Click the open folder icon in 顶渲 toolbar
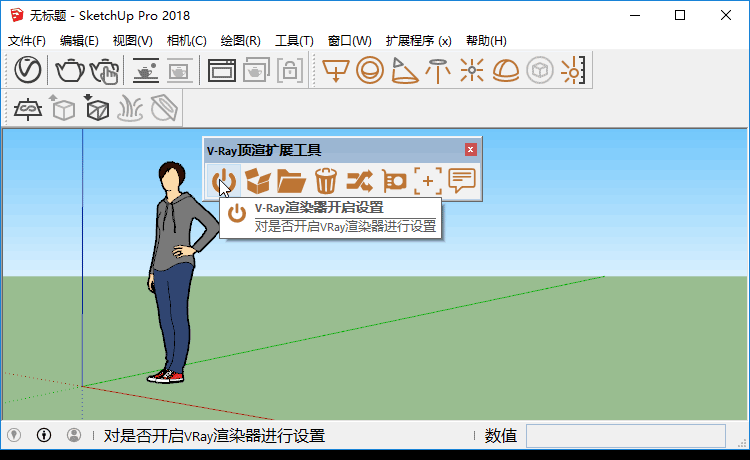 point(291,181)
